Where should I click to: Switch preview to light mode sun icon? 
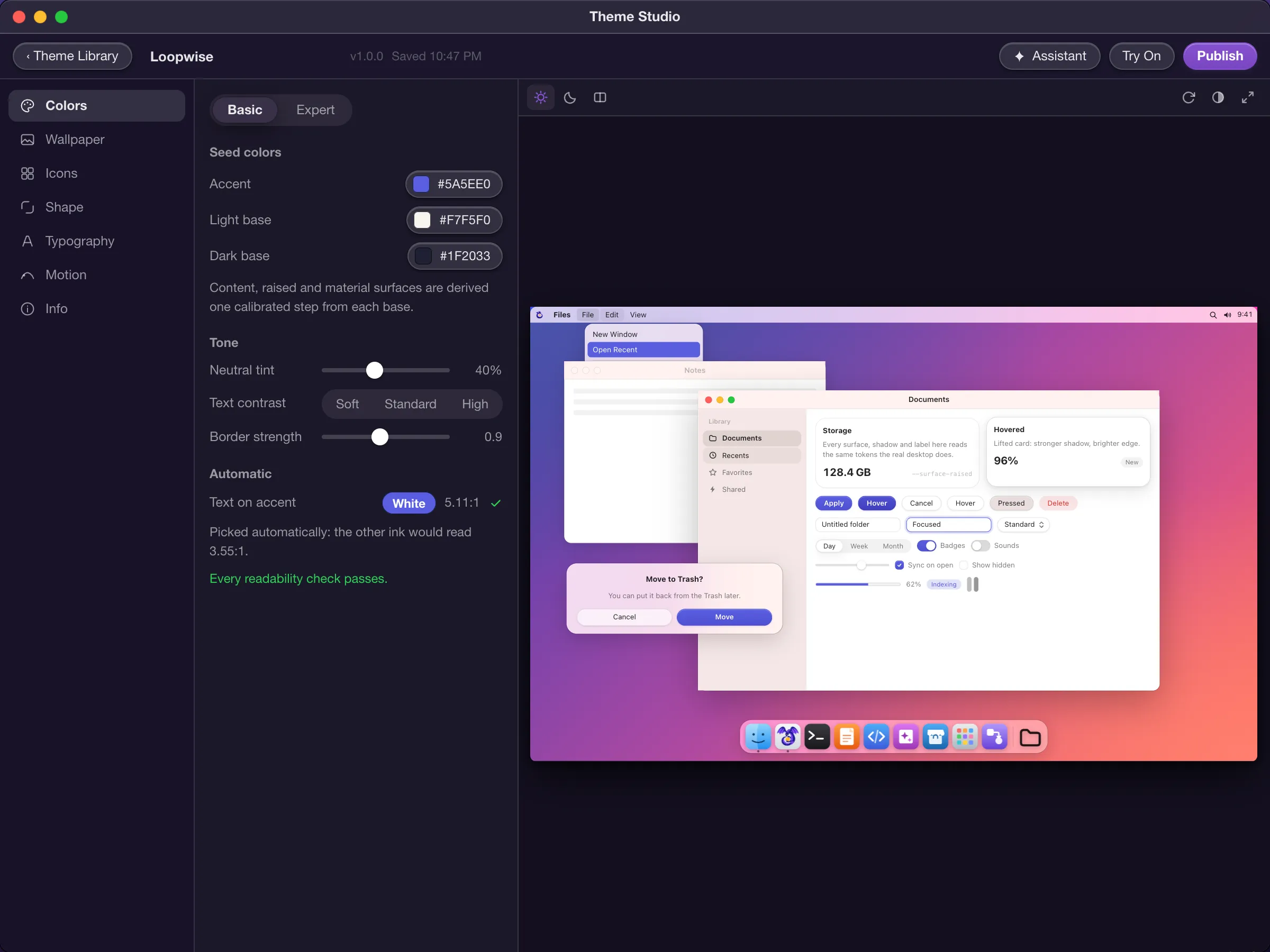point(540,97)
